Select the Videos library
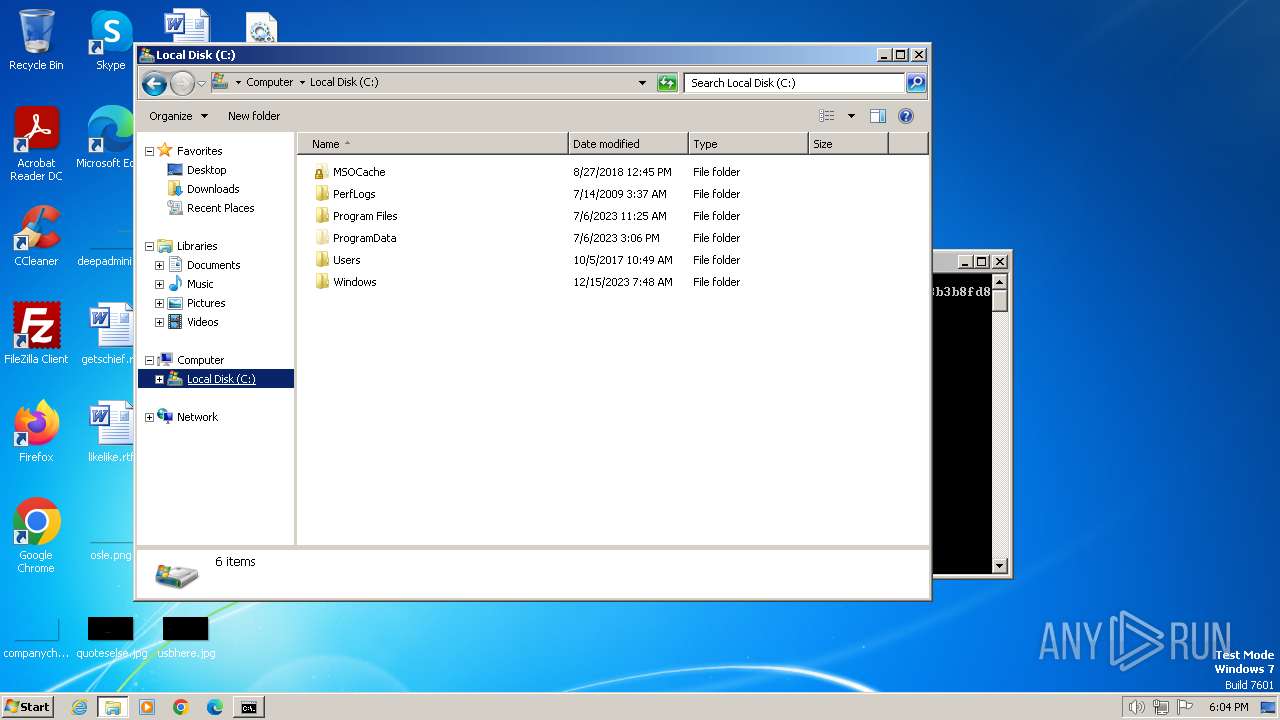This screenshot has width=1280, height=720. click(202, 322)
